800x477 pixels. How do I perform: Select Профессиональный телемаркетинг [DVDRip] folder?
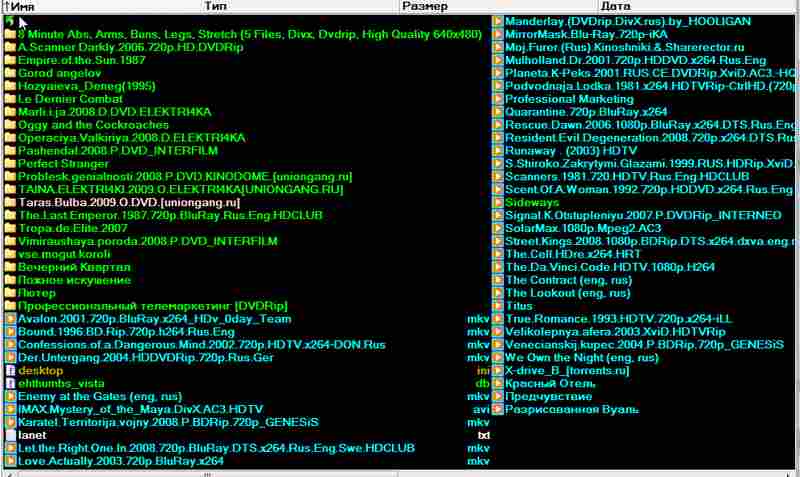[x=153, y=306]
